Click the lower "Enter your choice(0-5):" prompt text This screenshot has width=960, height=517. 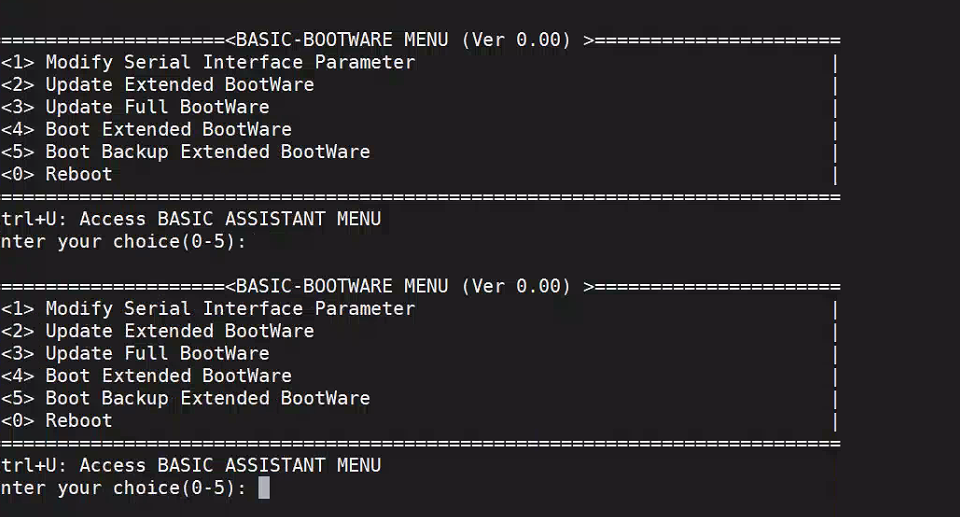123,488
